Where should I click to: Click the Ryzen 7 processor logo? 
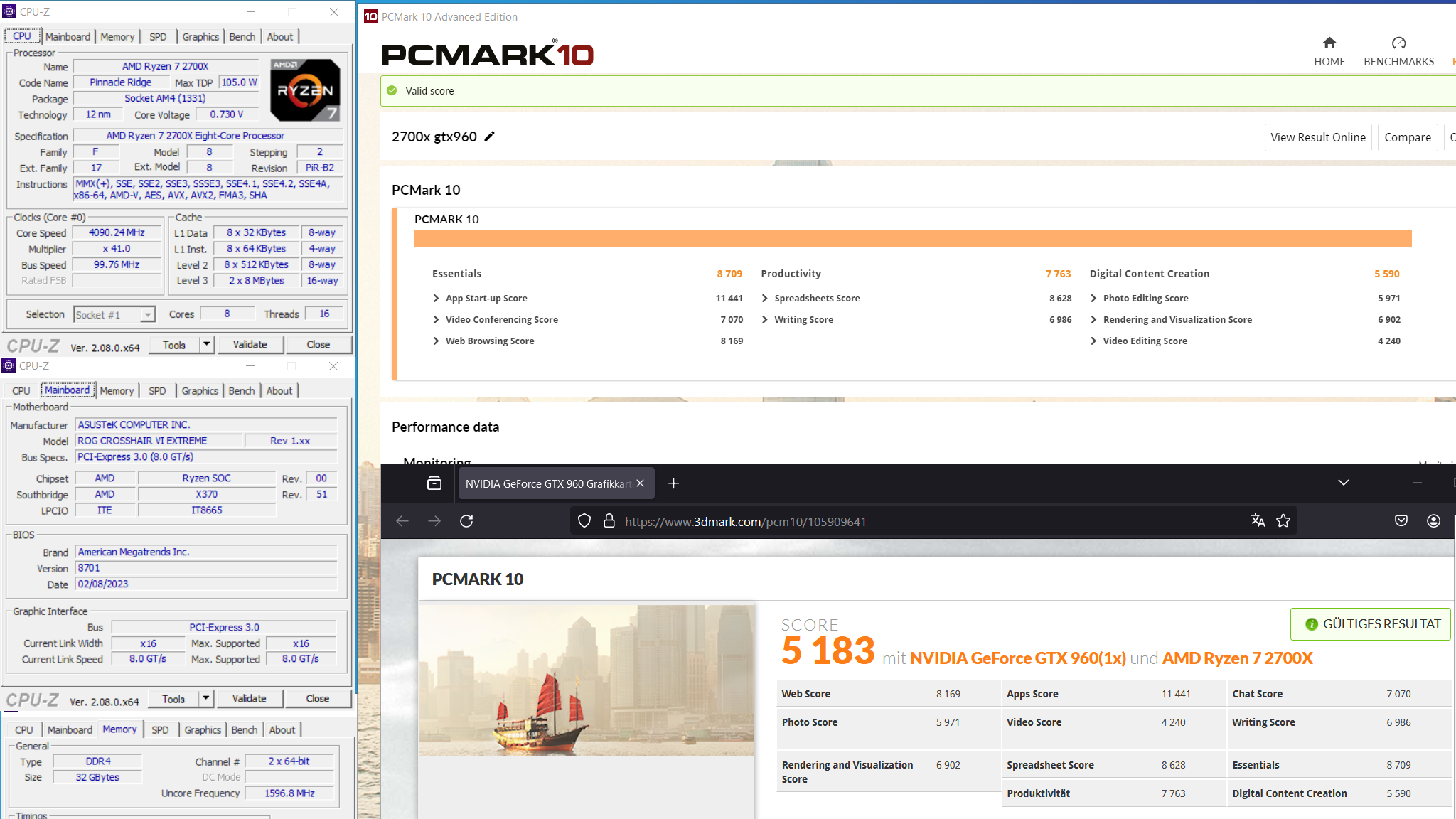tap(306, 90)
